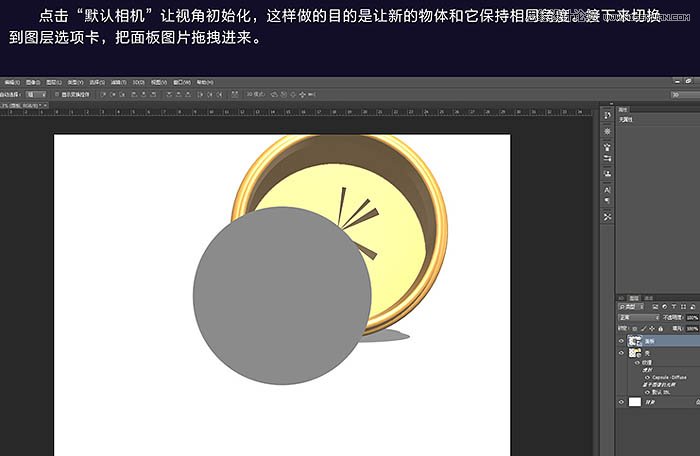Click the 3D rotate object mode icon

(274, 94)
